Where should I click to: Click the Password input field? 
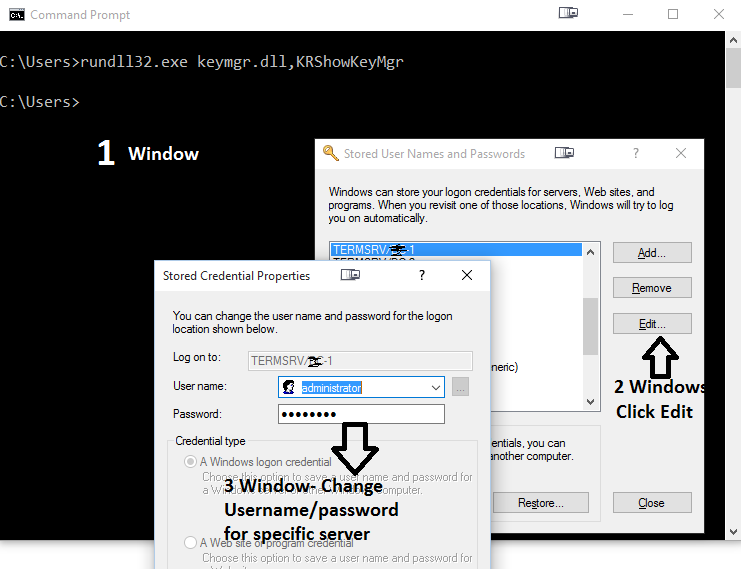pyautogui.click(x=361, y=414)
